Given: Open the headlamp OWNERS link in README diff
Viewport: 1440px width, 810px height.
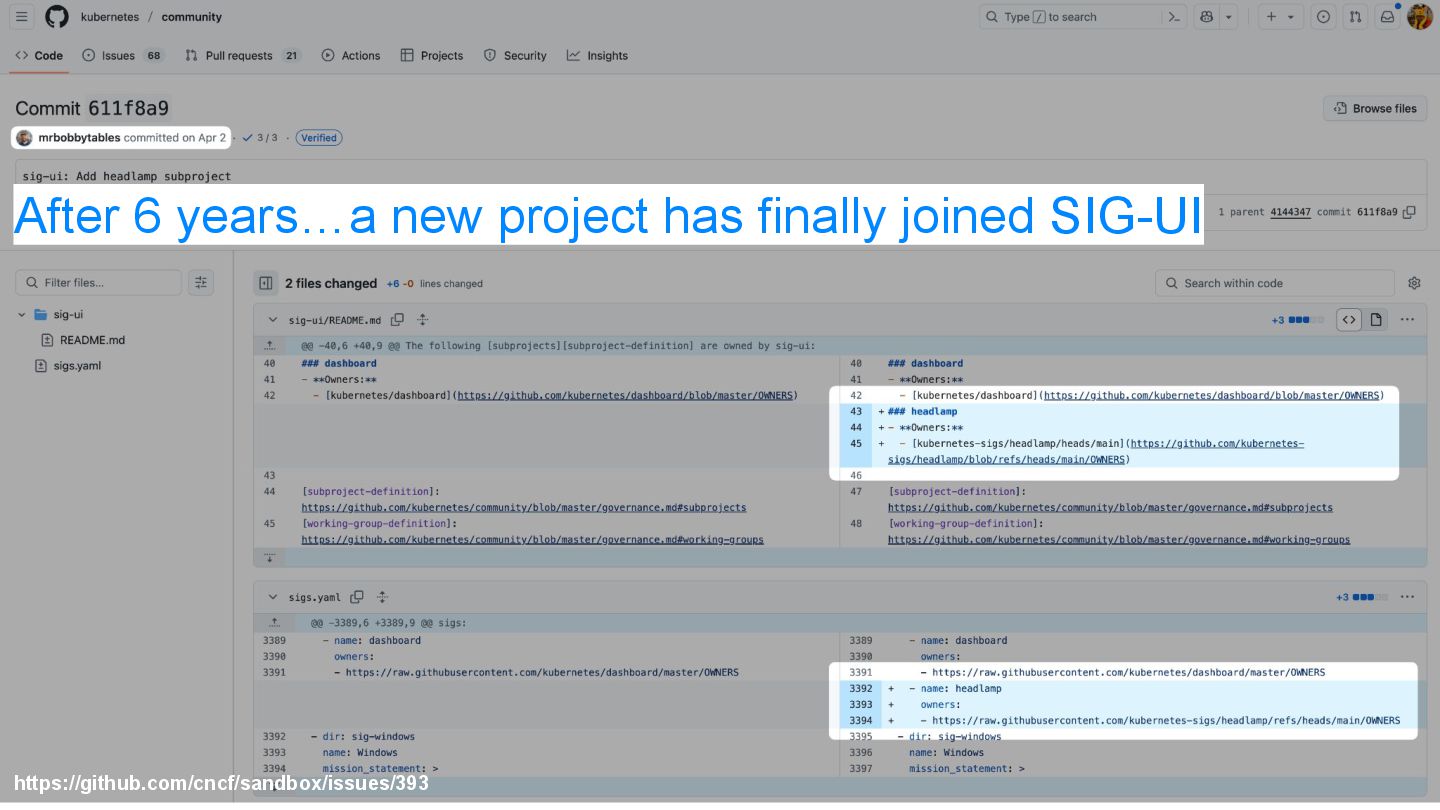Looking at the screenshot, I should (x=1095, y=451).
